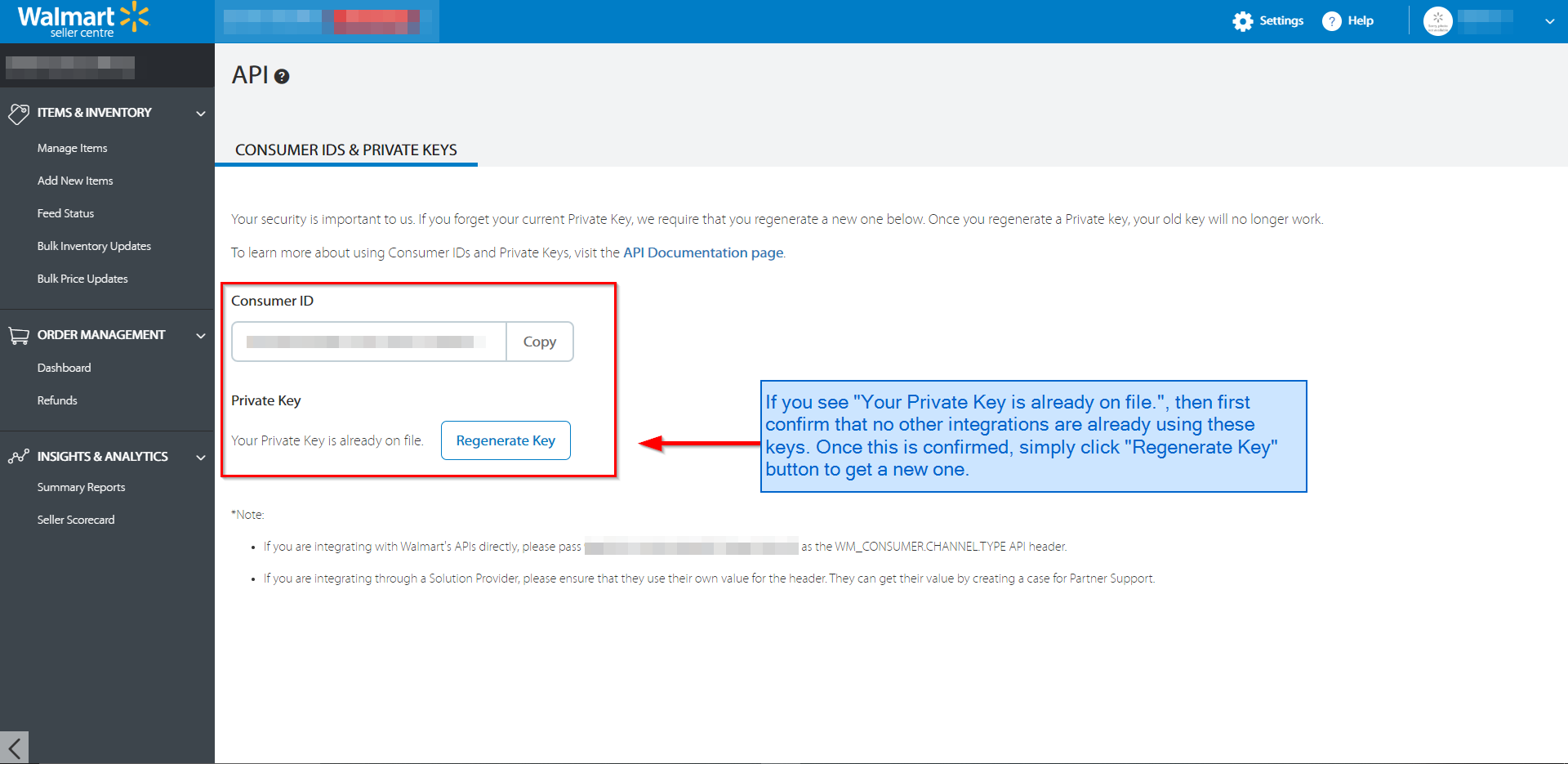Click the API help question mark icon
The width and height of the screenshot is (1568, 764).
click(282, 77)
